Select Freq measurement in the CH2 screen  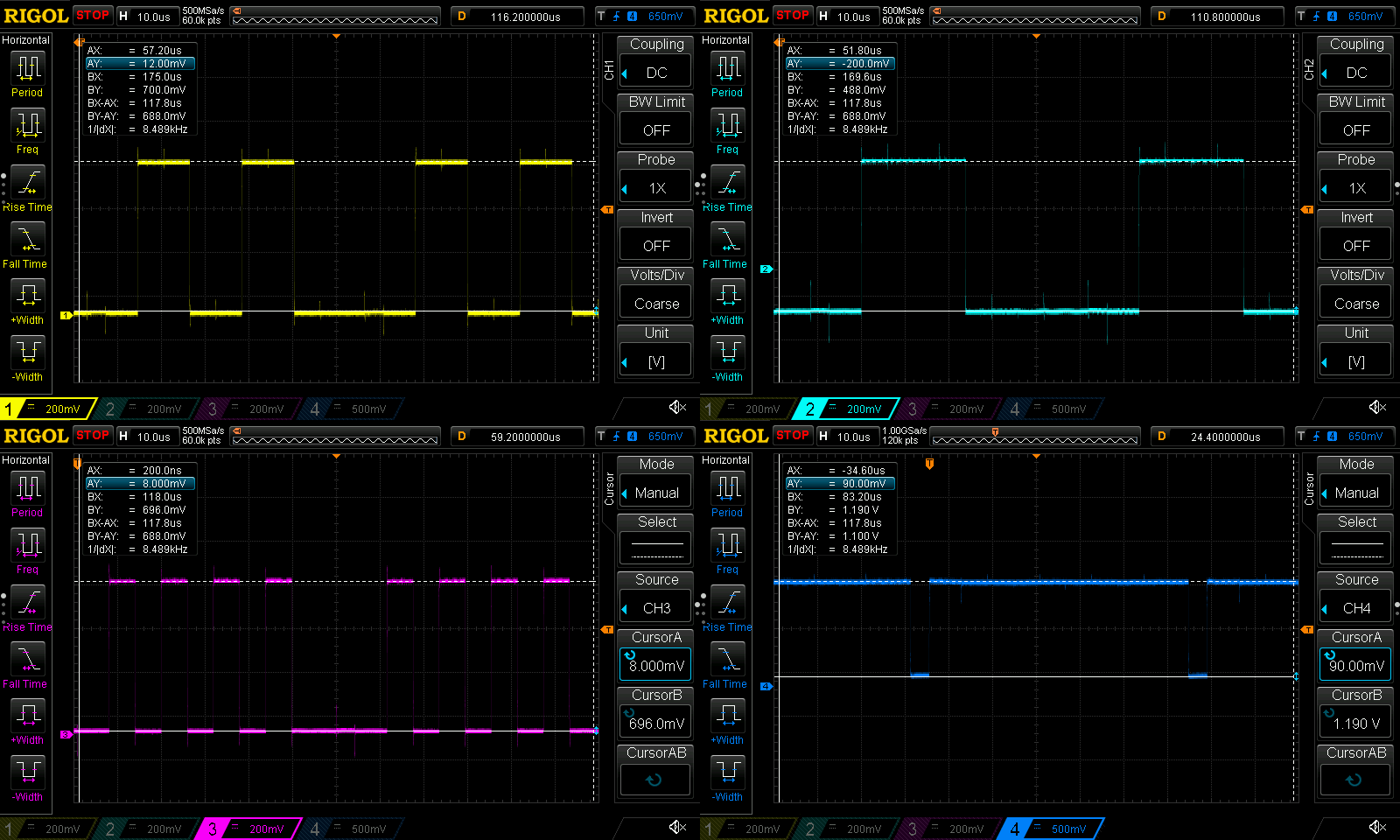pyautogui.click(x=727, y=132)
